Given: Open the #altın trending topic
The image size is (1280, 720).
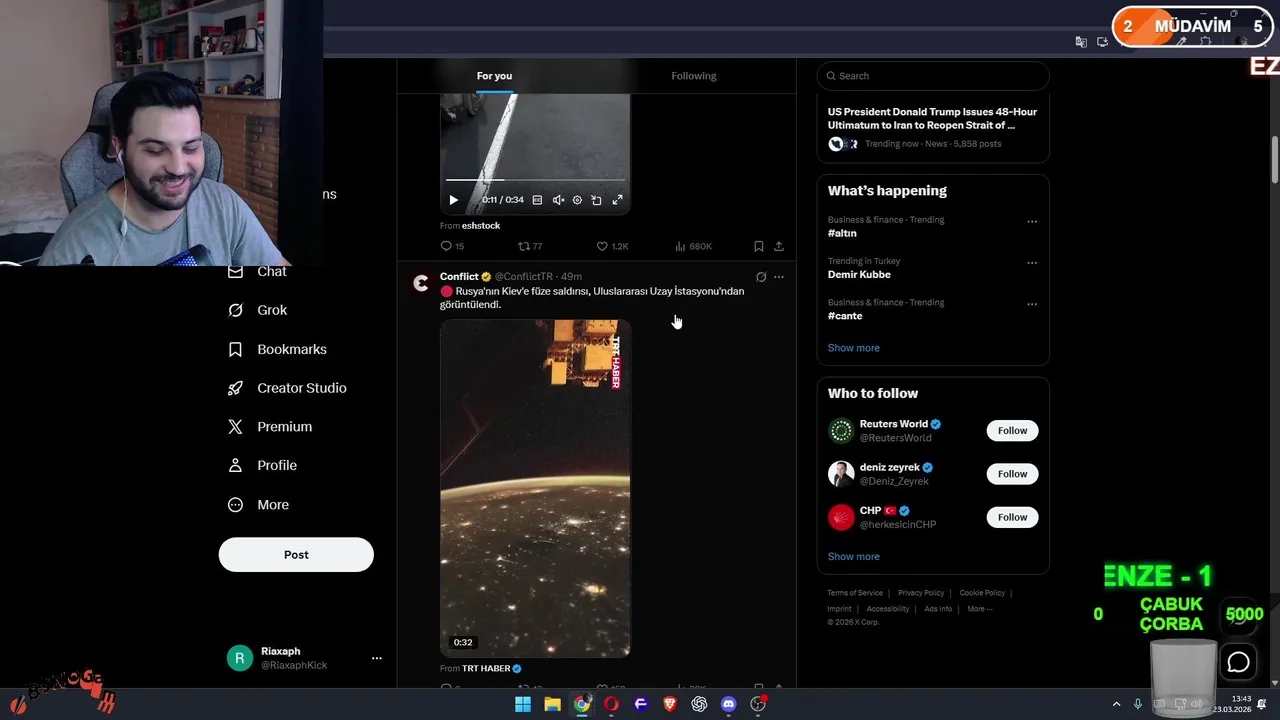Looking at the screenshot, I should [x=842, y=233].
